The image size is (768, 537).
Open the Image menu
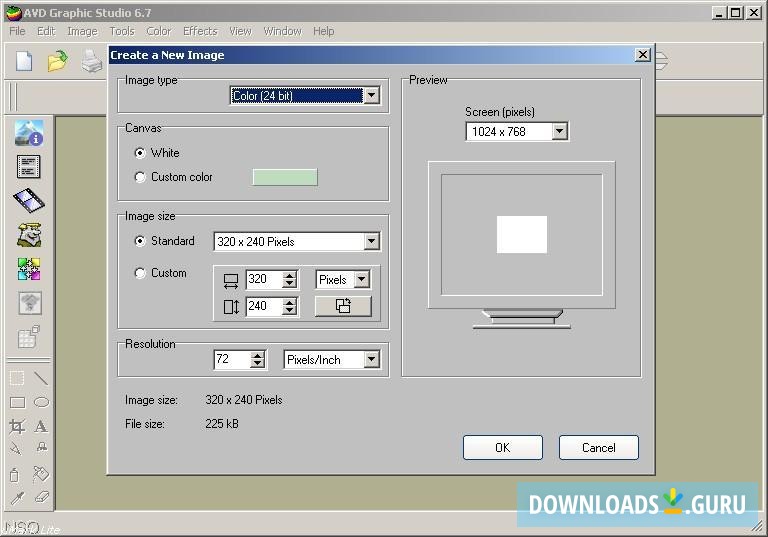(x=82, y=31)
